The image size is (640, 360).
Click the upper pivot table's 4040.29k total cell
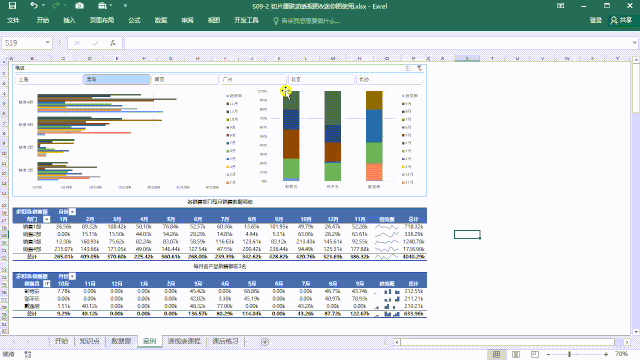[413, 257]
